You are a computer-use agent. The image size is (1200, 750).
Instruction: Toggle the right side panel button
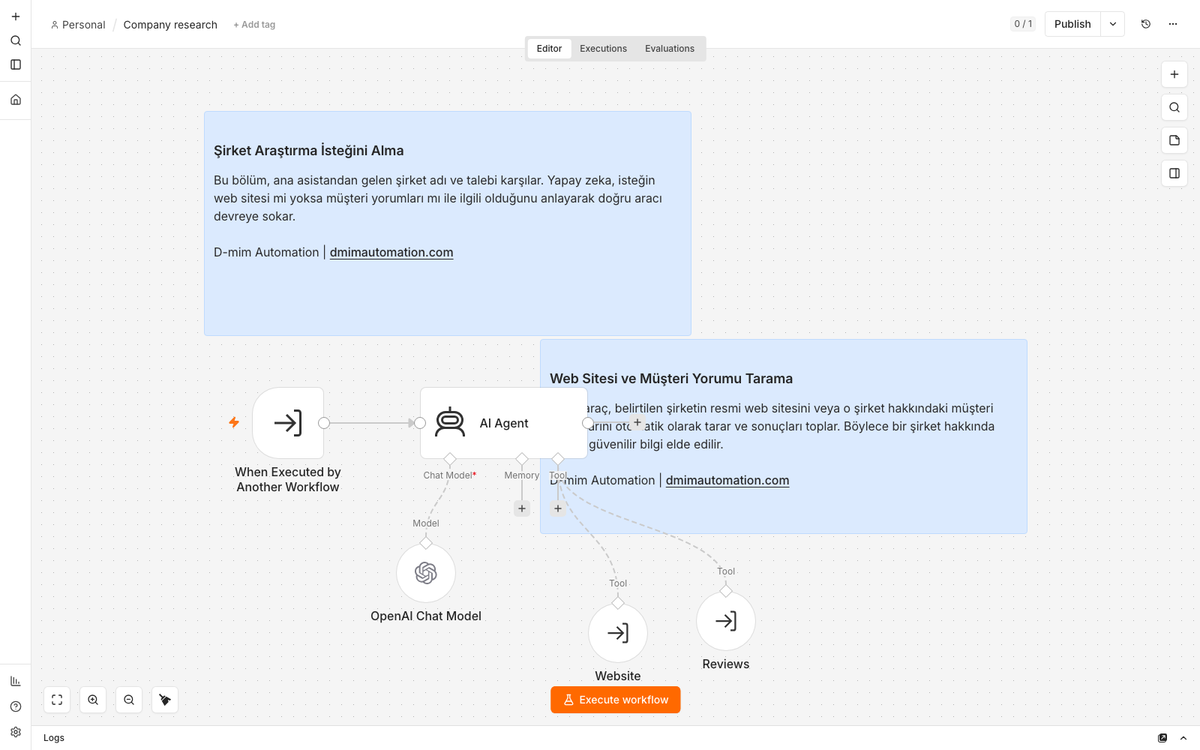pos(1174,173)
